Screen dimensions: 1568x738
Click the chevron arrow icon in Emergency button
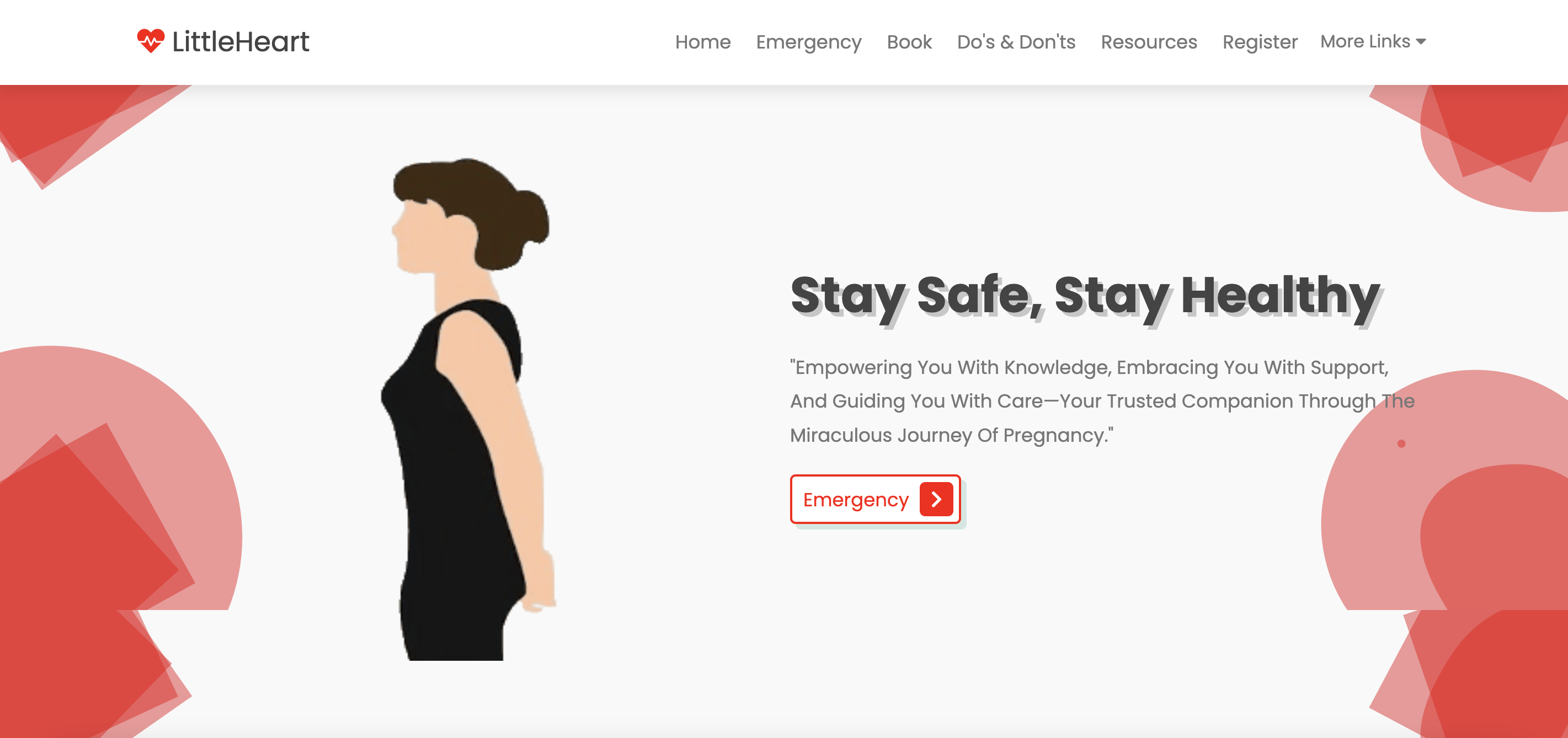coord(936,499)
